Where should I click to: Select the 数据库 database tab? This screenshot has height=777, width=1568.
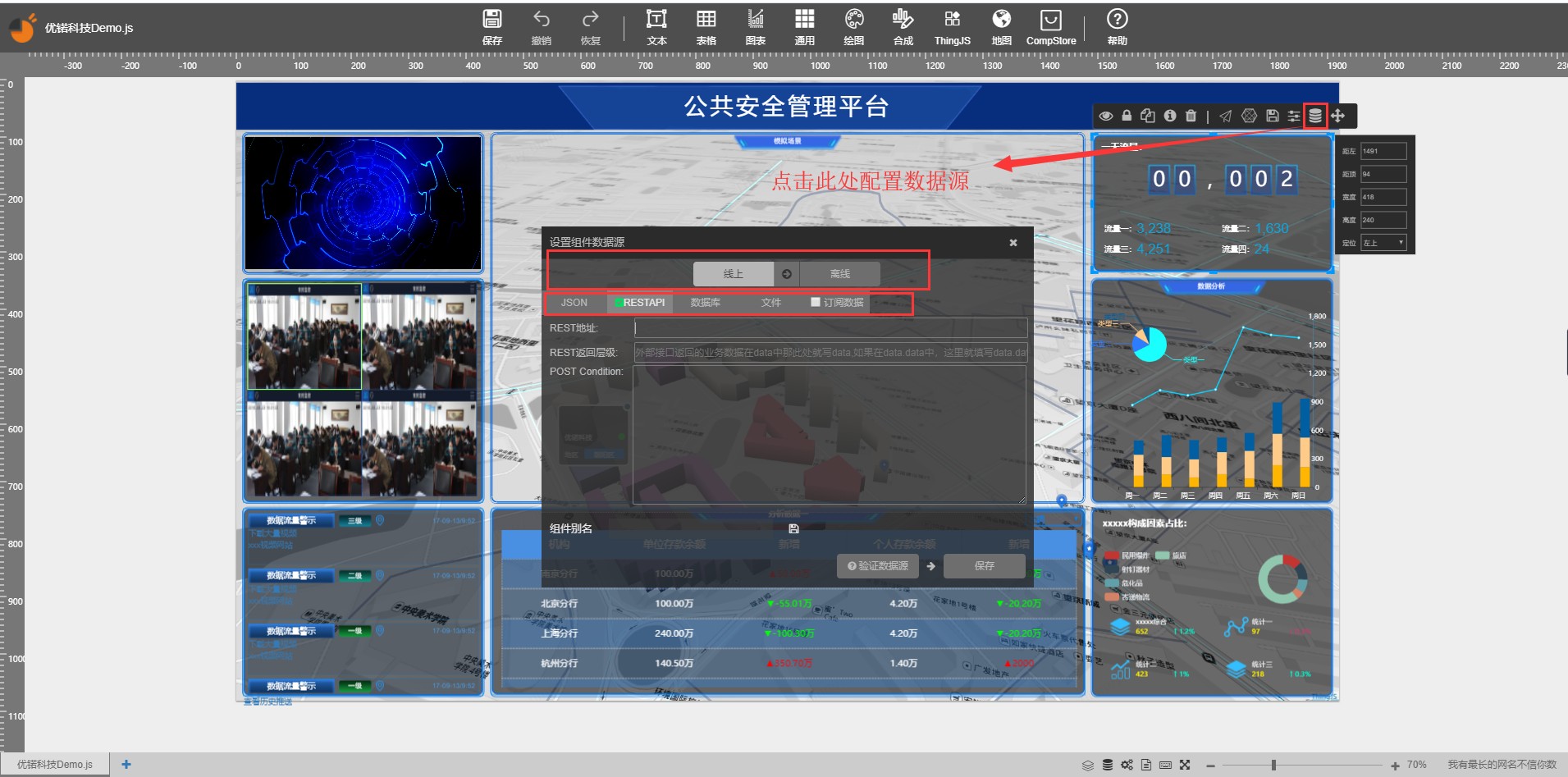coord(706,303)
